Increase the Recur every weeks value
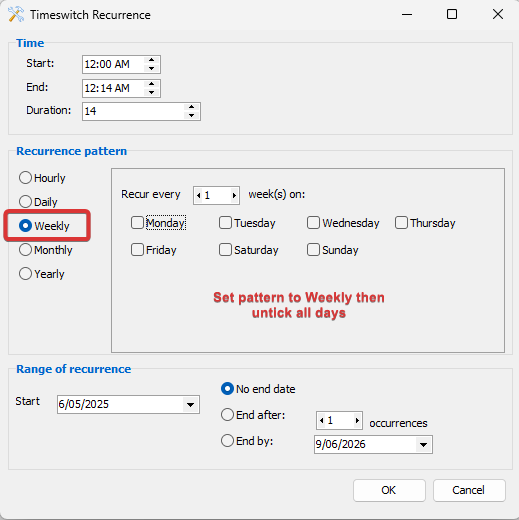519x520 pixels. click(234, 195)
